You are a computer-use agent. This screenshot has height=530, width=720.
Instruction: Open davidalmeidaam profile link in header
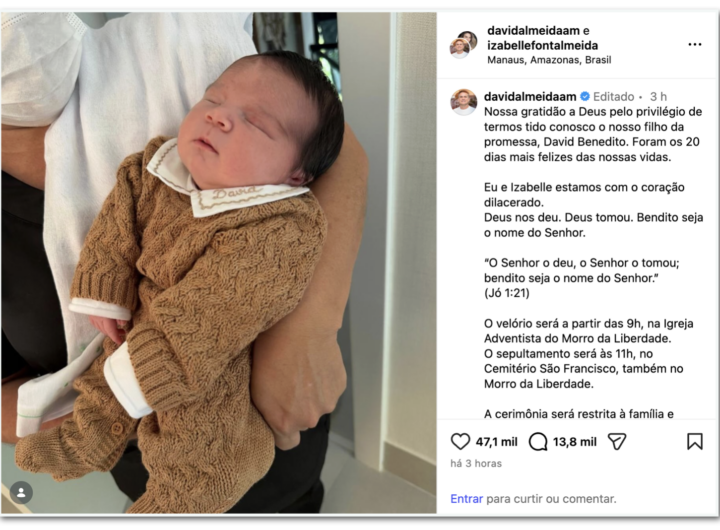[533, 31]
